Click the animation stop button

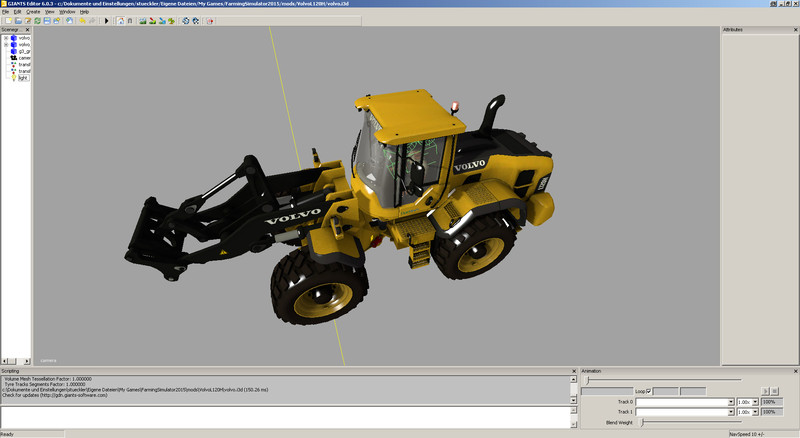[774, 391]
